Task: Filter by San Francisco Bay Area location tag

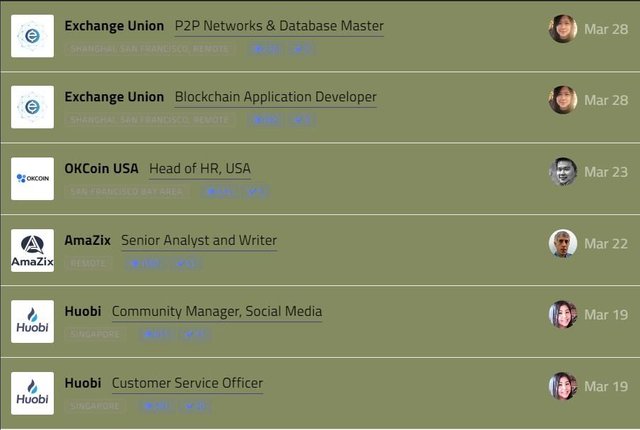Action: point(127,192)
